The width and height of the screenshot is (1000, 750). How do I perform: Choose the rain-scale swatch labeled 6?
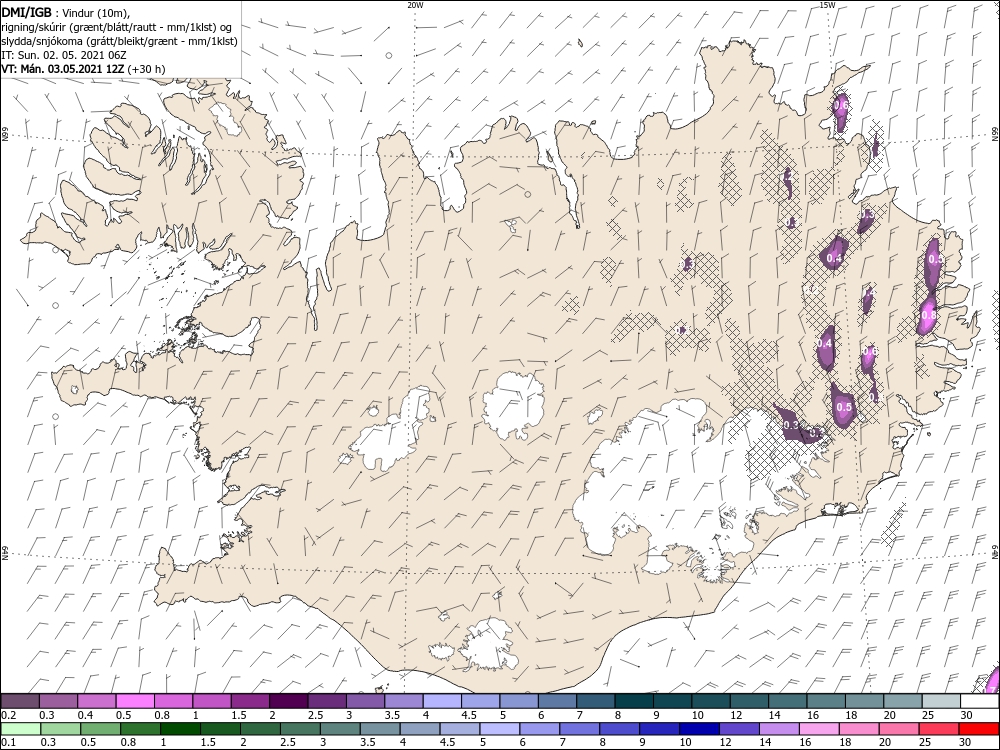(x=540, y=729)
